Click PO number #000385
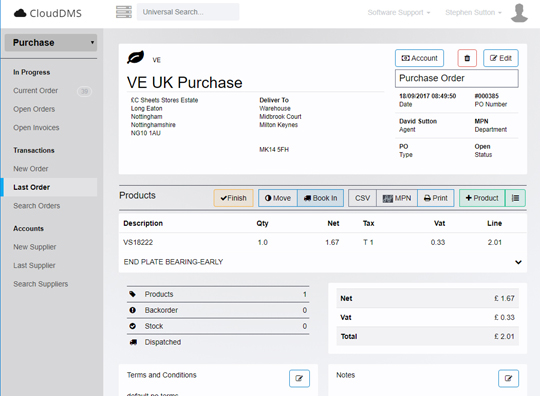 [x=486, y=96]
